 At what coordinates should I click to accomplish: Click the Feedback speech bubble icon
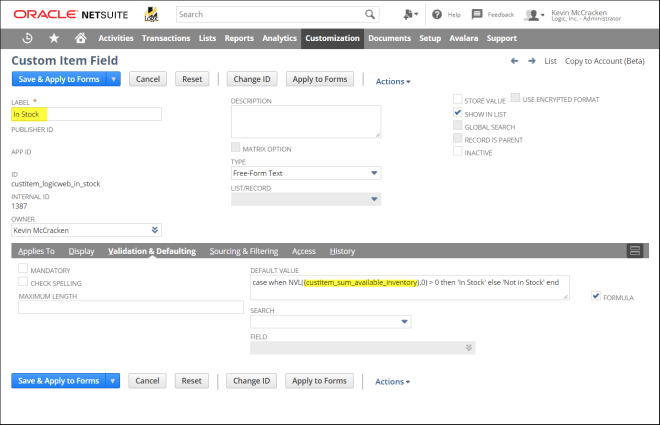coord(476,14)
